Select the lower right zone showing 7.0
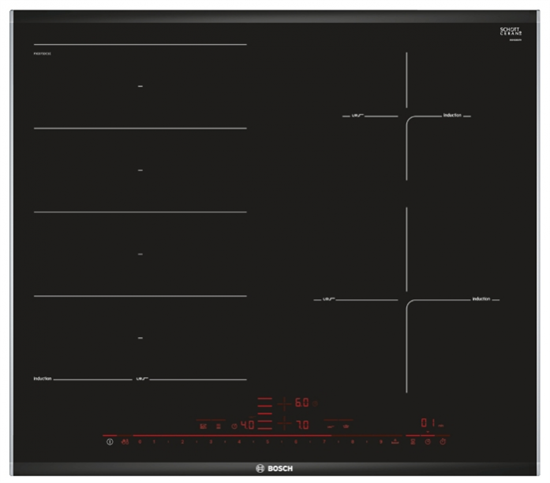The width and height of the screenshot is (550, 483). pyautogui.click(x=302, y=425)
